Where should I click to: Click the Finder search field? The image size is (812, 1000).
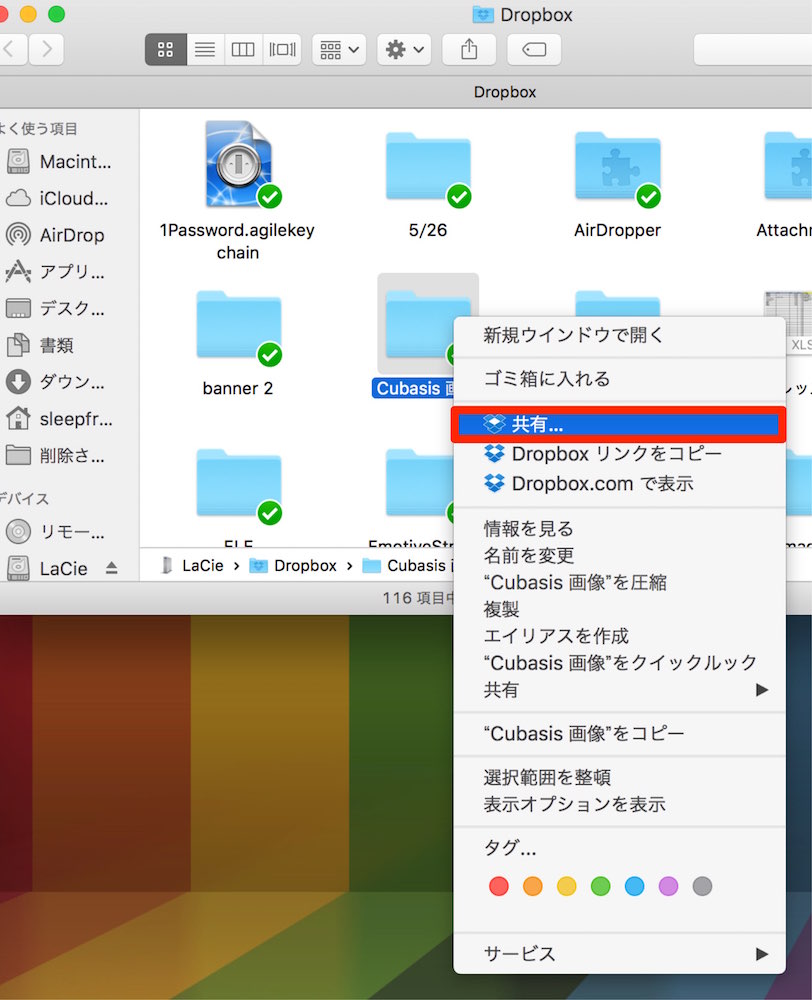753,49
